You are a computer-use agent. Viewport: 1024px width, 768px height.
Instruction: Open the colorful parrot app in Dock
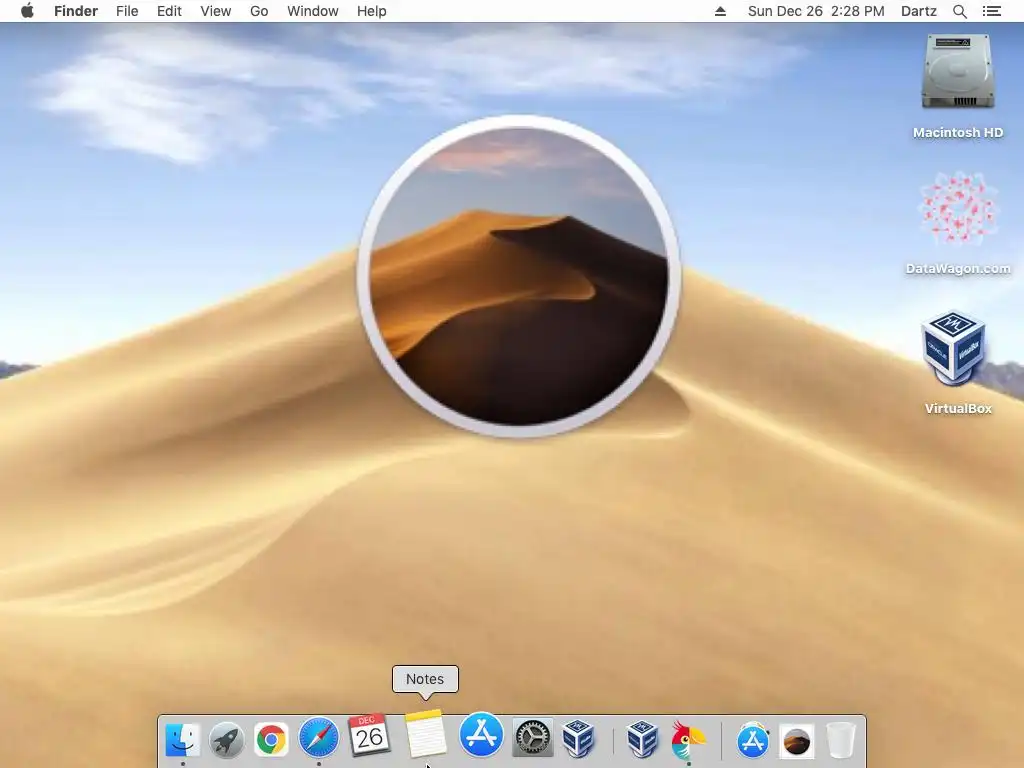pos(688,740)
